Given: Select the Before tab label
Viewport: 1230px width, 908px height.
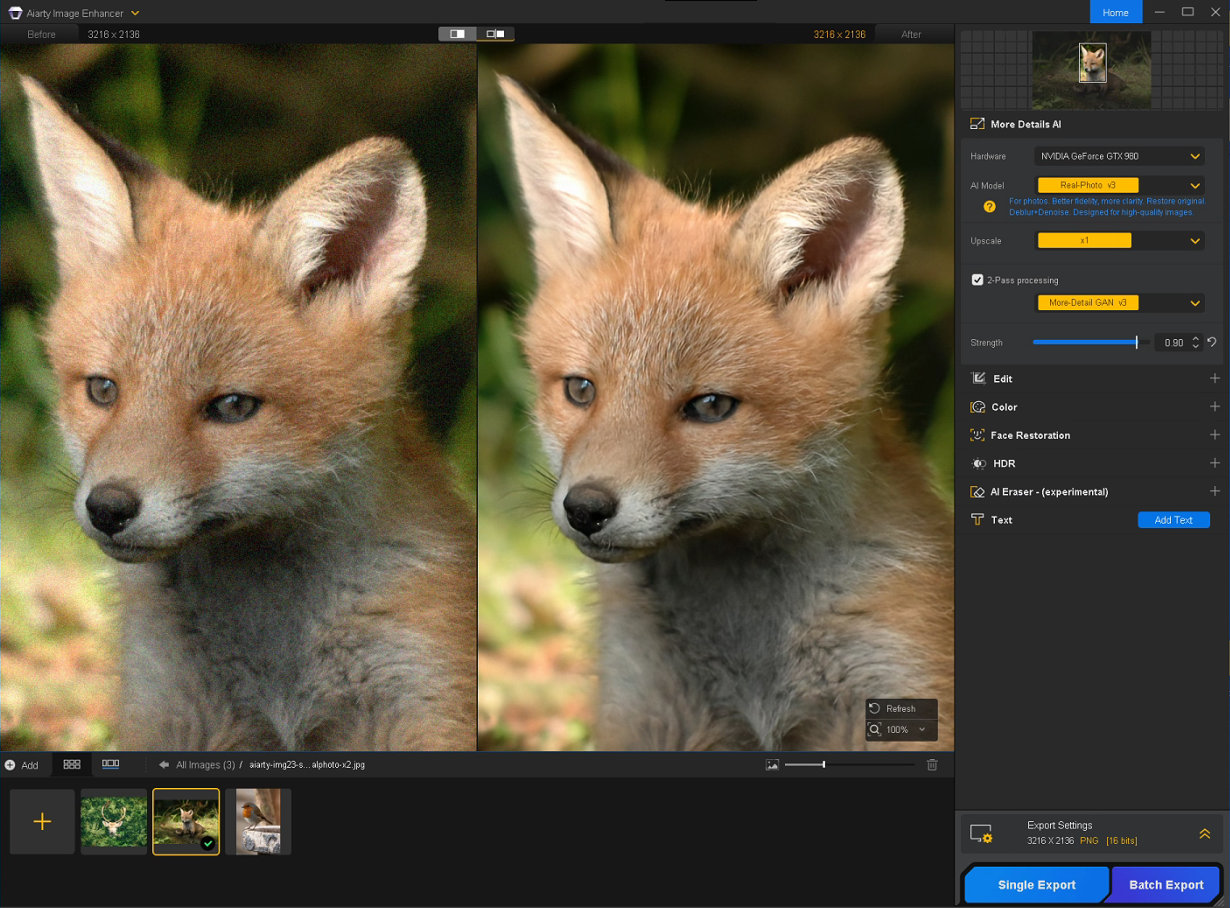Looking at the screenshot, I should 42,34.
